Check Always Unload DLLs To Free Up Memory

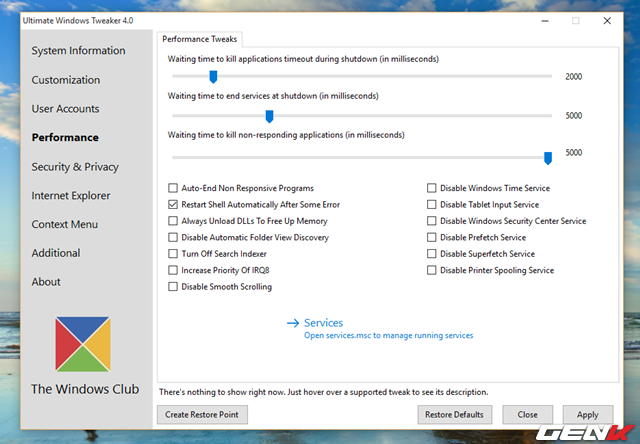[173, 221]
